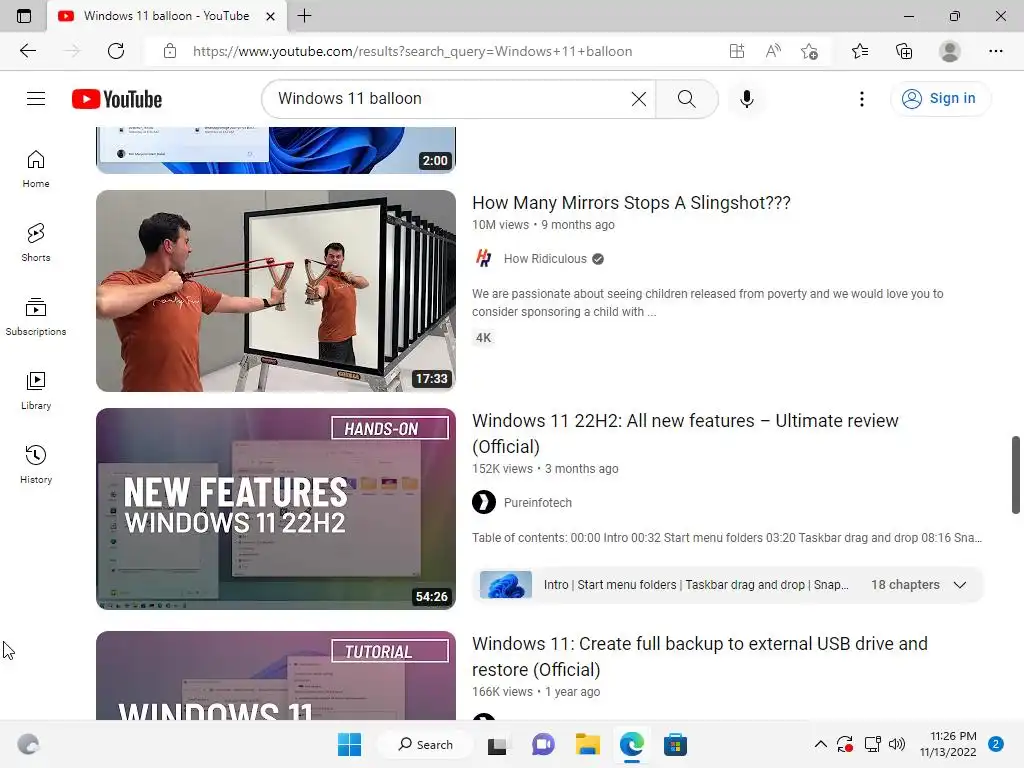
Task: Open tab actions menu icon
Action: coord(24,16)
